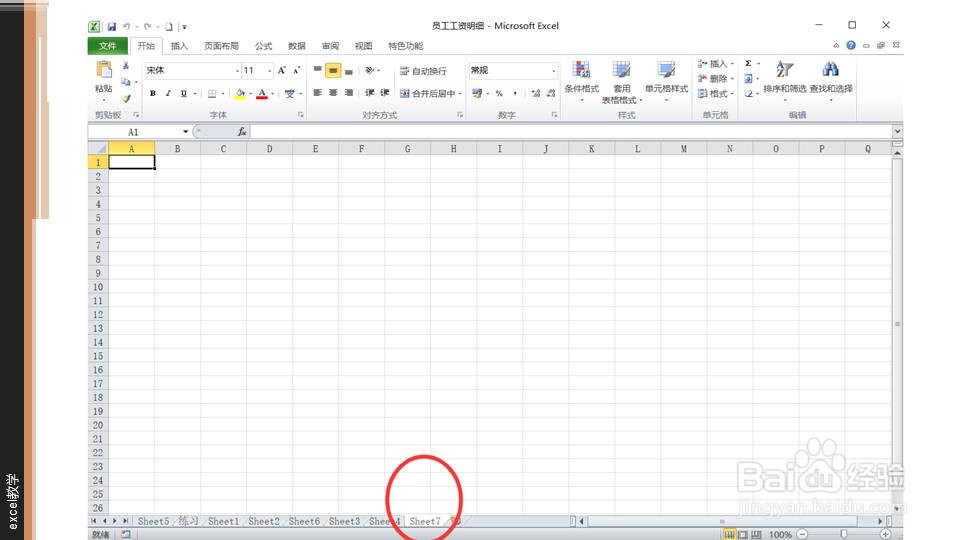Click the Paste clipboard icon
Screen dimensions: 960x540
click(x=104, y=70)
